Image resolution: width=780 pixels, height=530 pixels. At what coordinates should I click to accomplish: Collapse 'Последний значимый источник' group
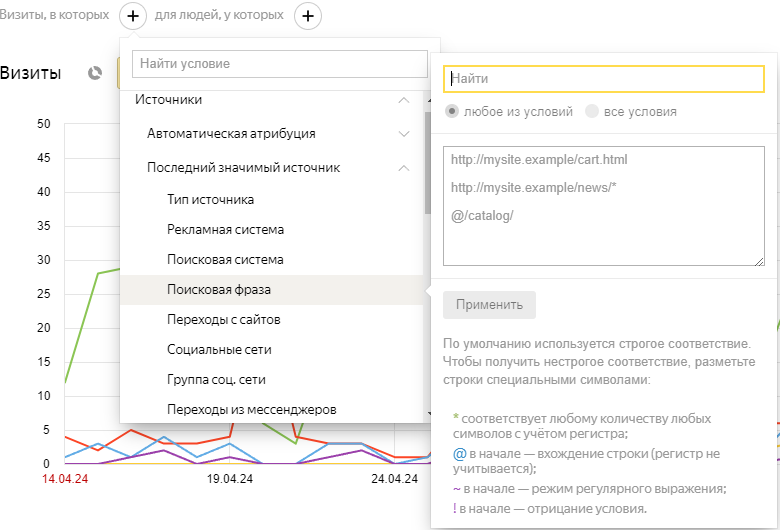tap(403, 168)
